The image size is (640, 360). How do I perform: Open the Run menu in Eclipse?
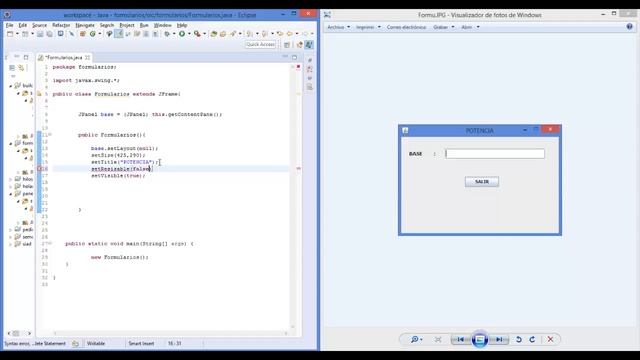(x=144, y=25)
